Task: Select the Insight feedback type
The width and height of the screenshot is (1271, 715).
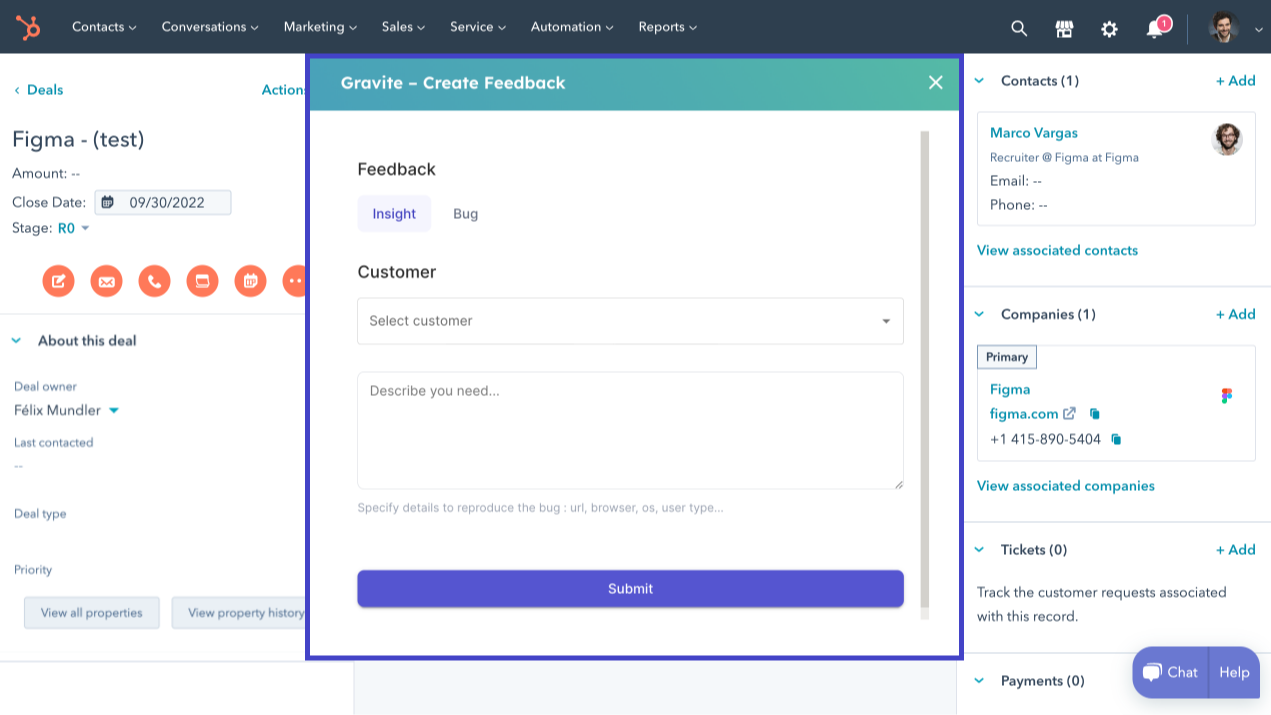Action: pyautogui.click(x=394, y=214)
